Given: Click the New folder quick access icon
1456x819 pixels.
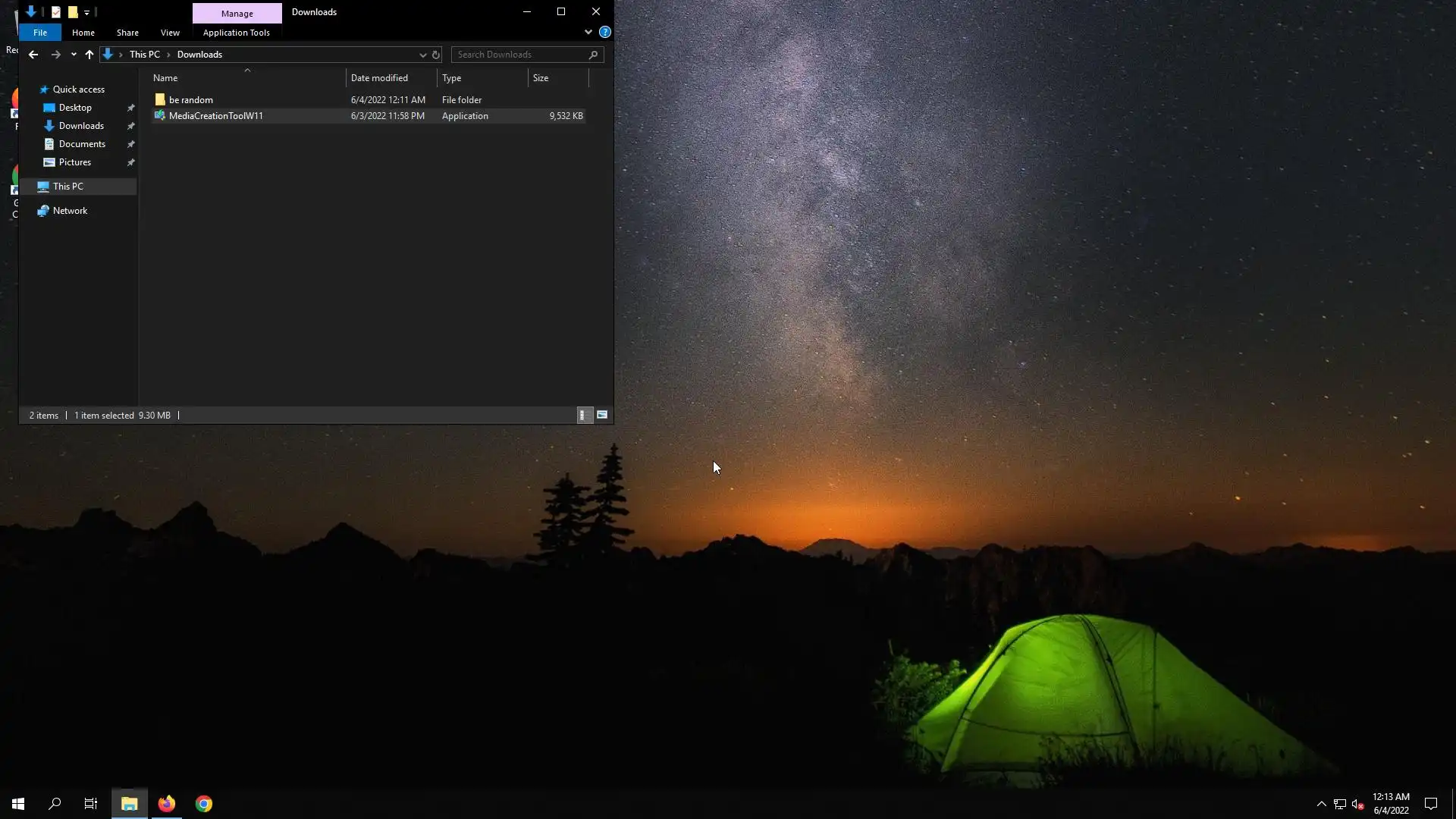Looking at the screenshot, I should pos(73,11).
